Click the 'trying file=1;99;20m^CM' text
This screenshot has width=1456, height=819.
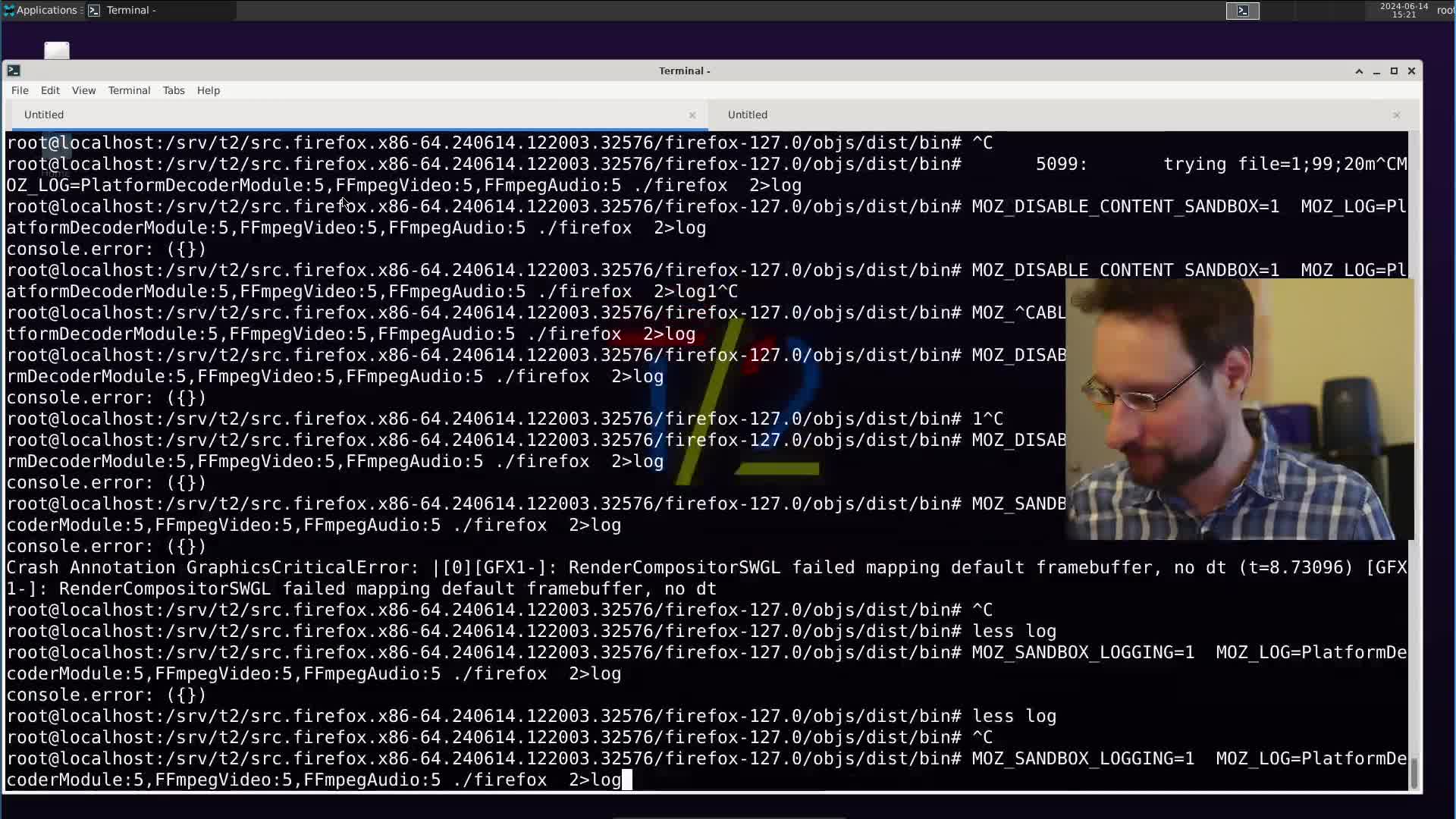tap(1285, 164)
